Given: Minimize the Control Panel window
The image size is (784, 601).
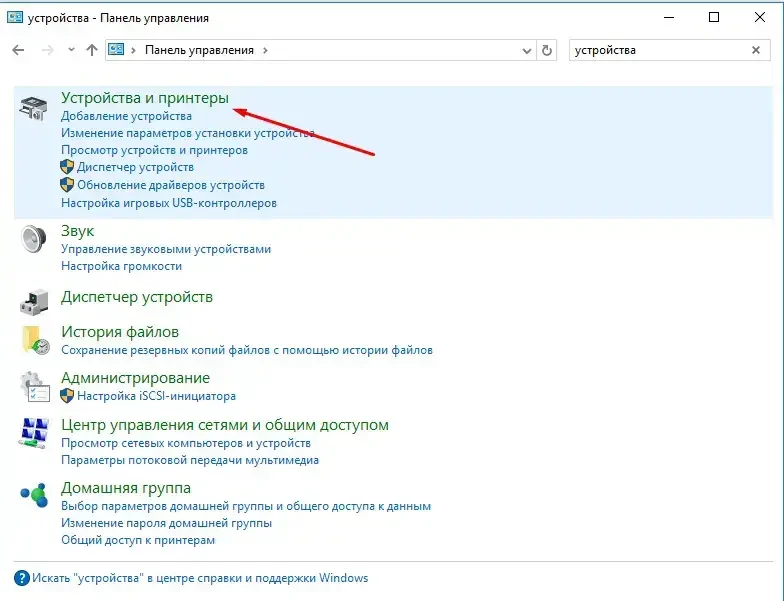Looking at the screenshot, I should pyautogui.click(x=669, y=18).
